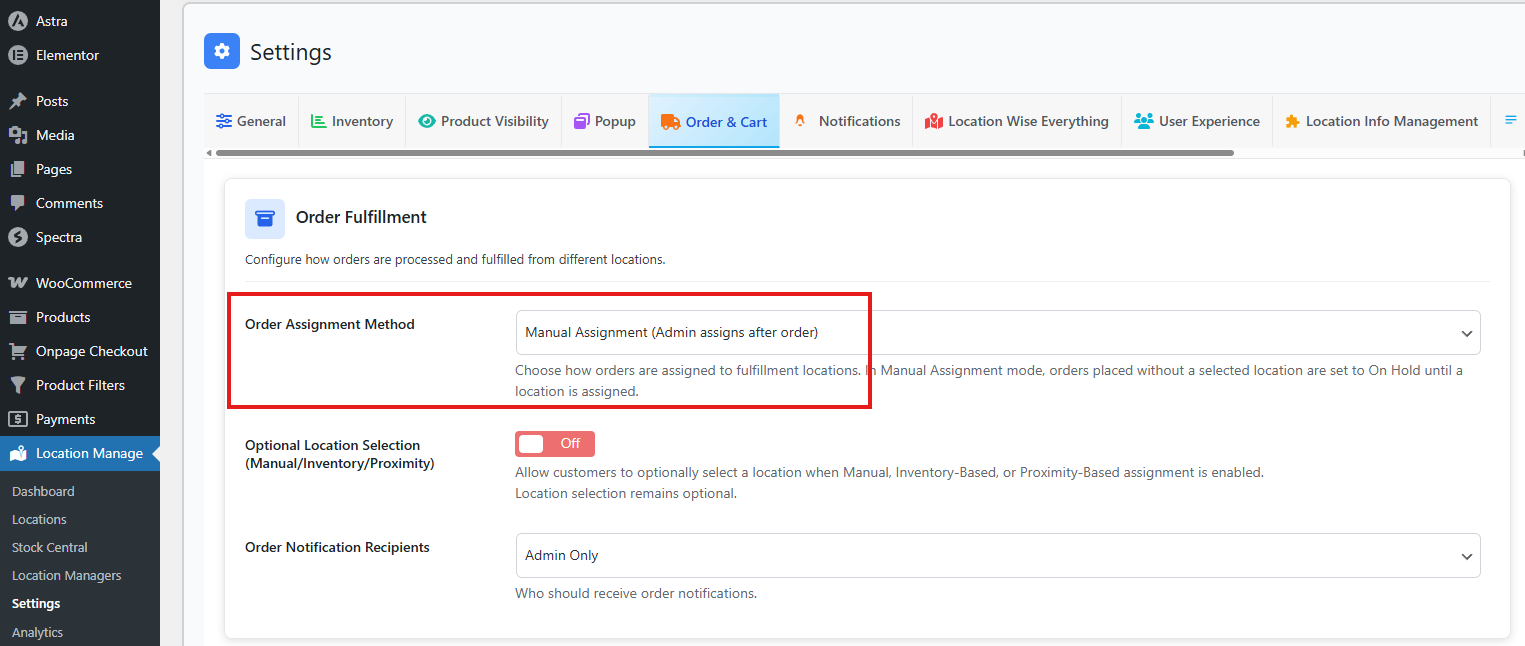Open the Popup tab

(x=605, y=121)
